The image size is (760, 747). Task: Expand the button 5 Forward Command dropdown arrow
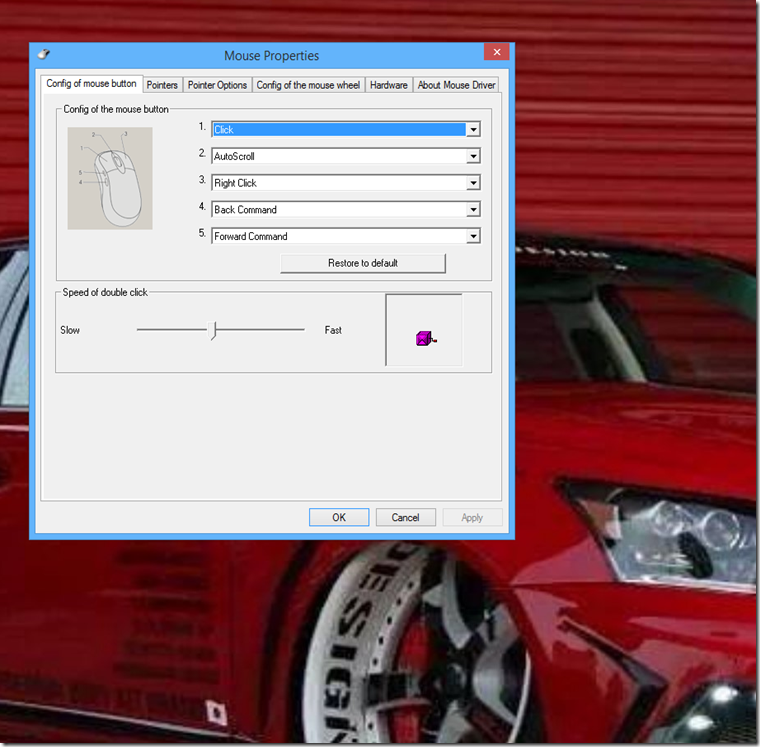pos(473,236)
